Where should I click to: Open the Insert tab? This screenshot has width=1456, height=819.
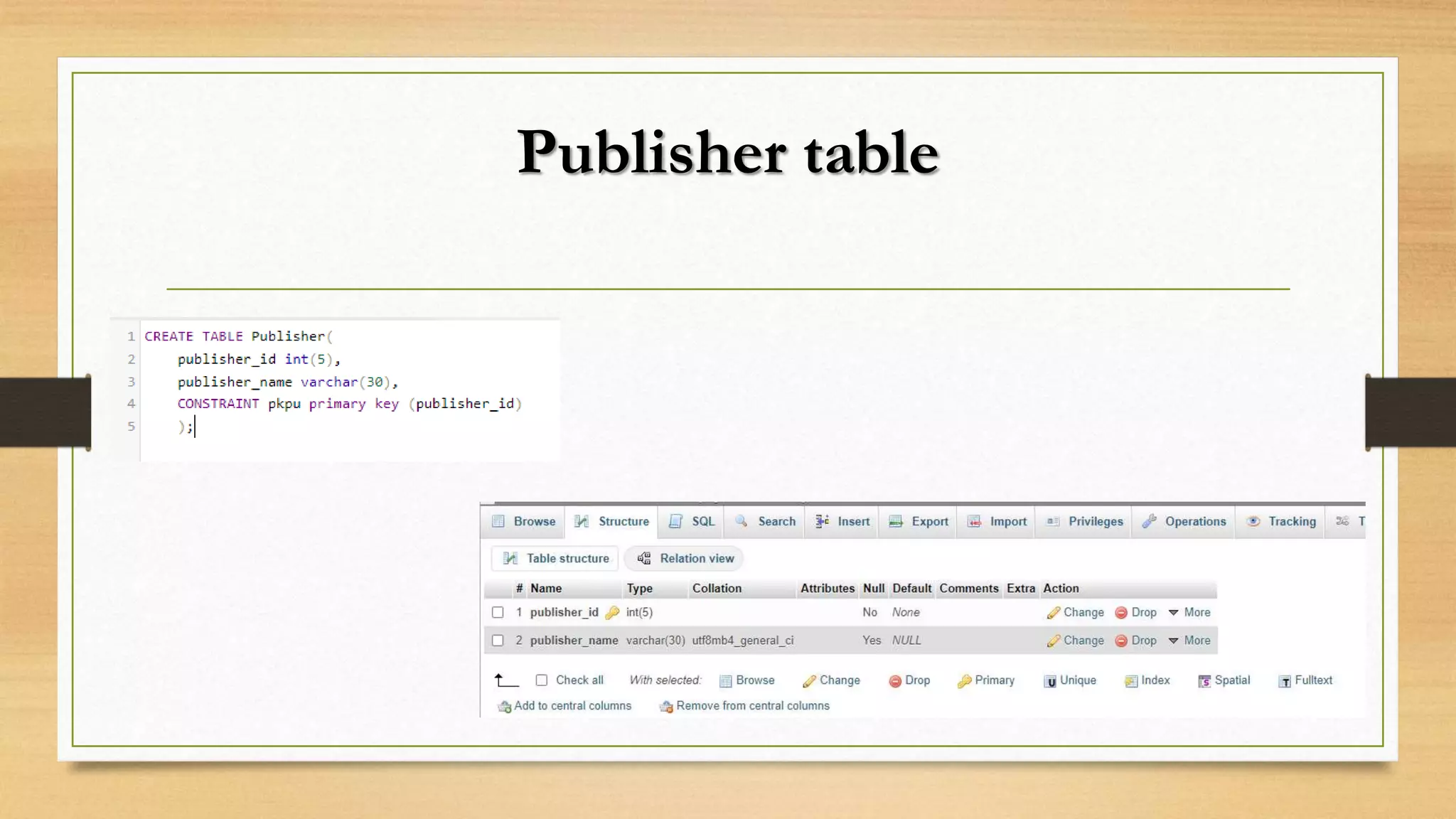(x=842, y=521)
